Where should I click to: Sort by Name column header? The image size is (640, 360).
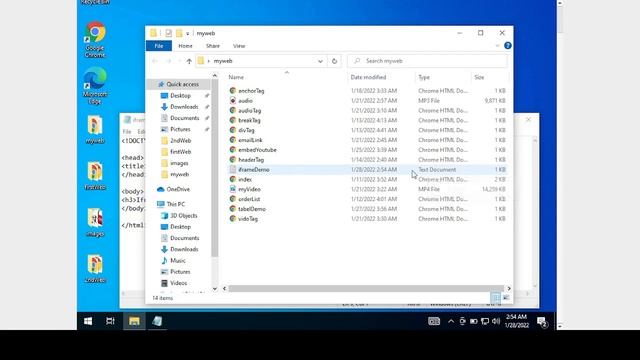tap(236, 77)
